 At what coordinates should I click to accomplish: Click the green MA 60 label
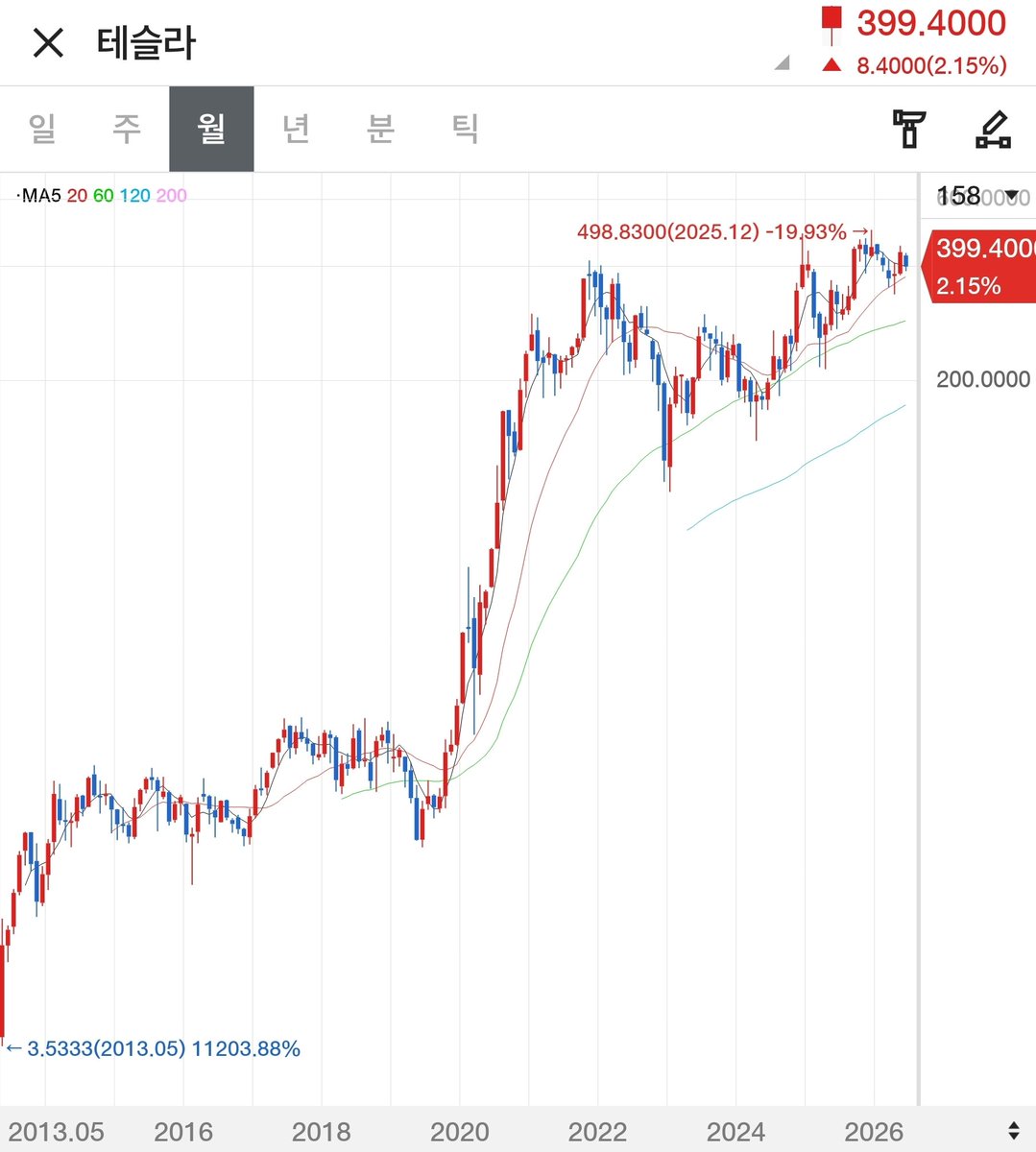click(103, 196)
